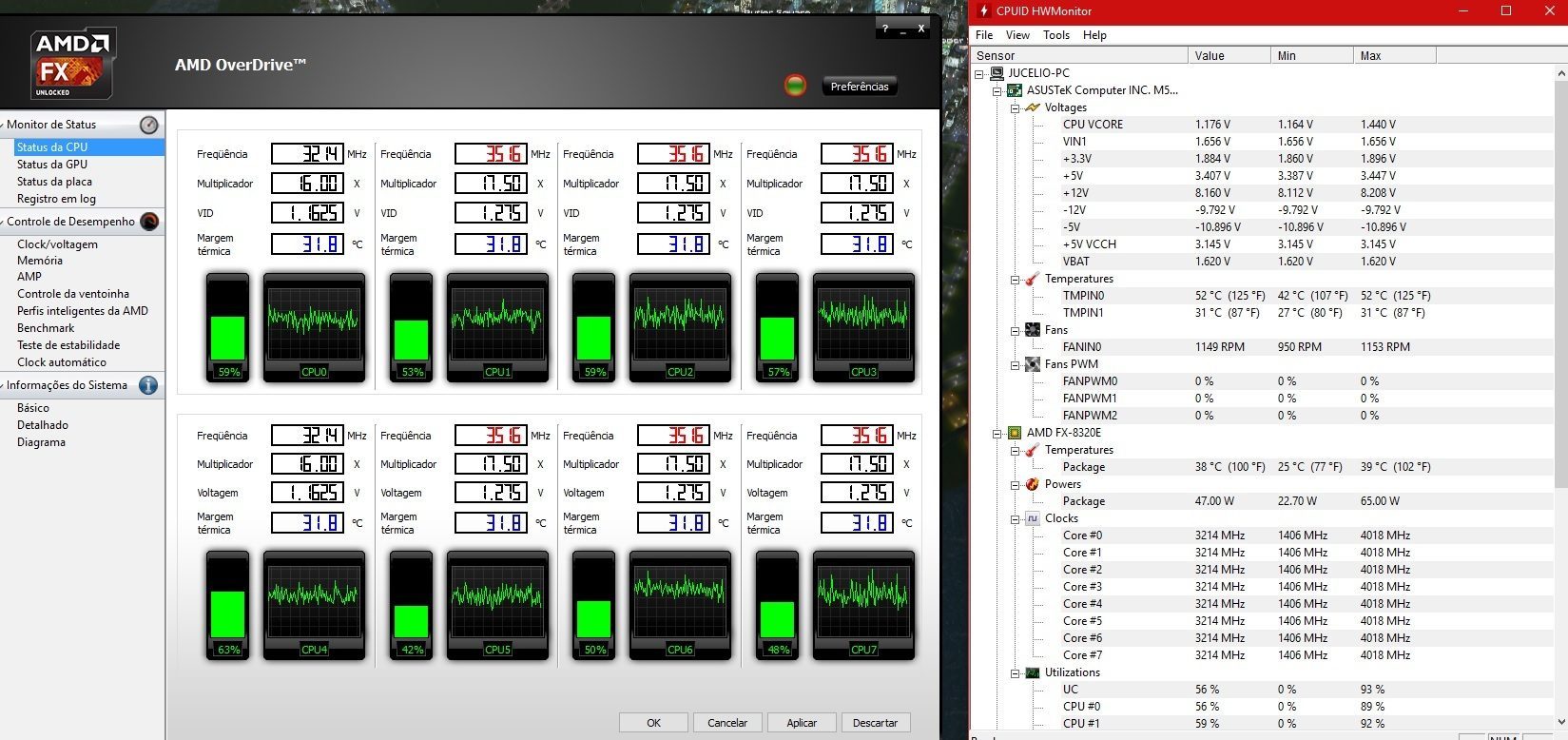Open the Tools menu in HWMonitor
Screen dimensions: 1568x740
(1056, 35)
